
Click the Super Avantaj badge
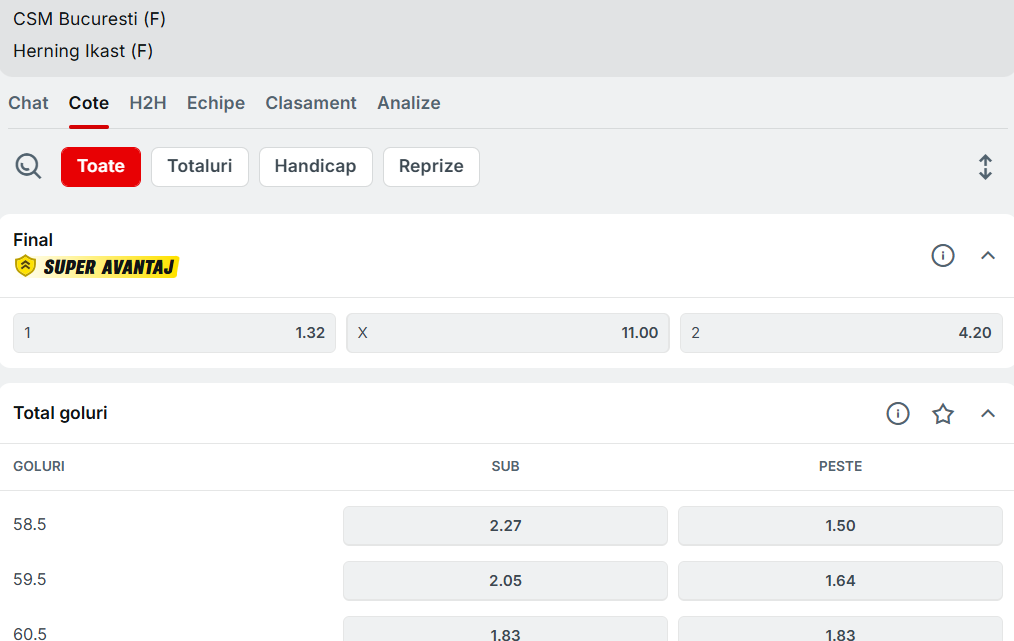(97, 267)
